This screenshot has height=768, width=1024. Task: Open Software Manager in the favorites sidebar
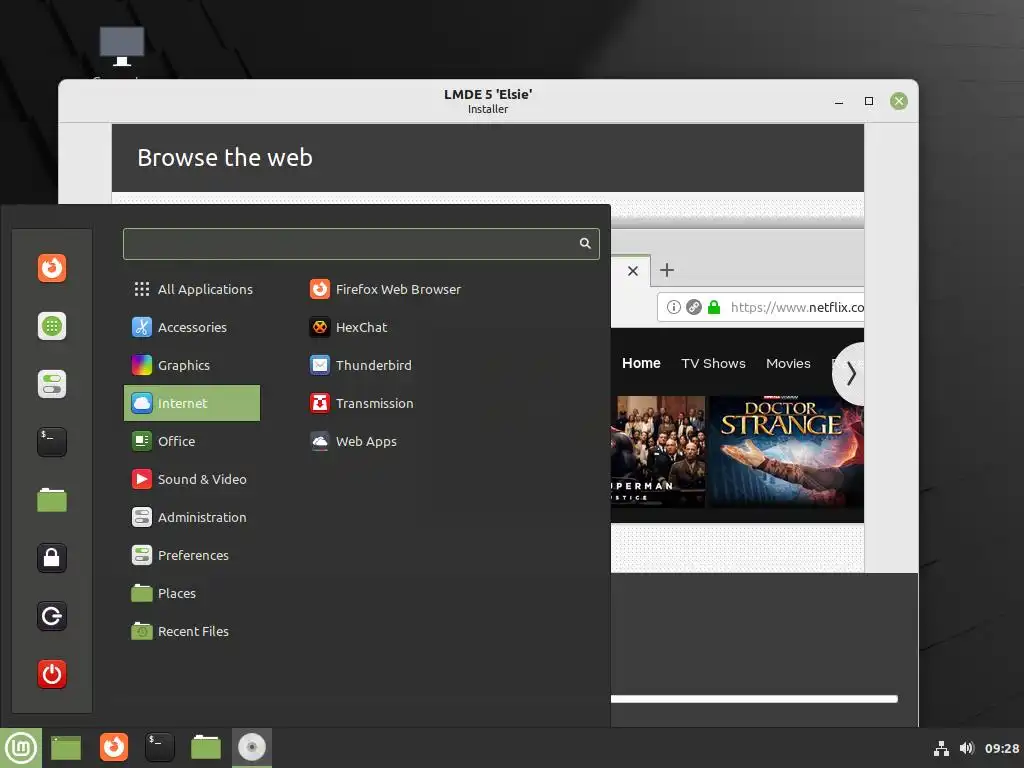[x=52, y=326]
